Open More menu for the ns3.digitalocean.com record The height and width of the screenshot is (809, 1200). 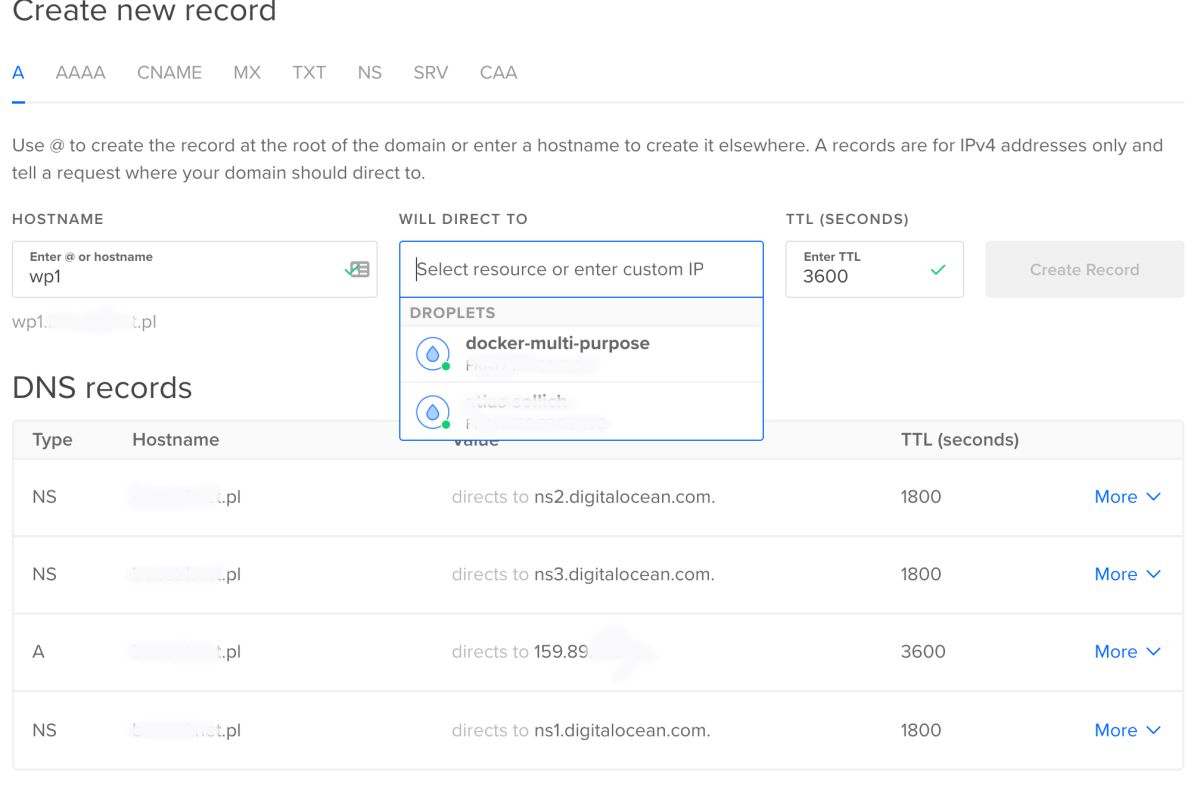[x=1127, y=574]
